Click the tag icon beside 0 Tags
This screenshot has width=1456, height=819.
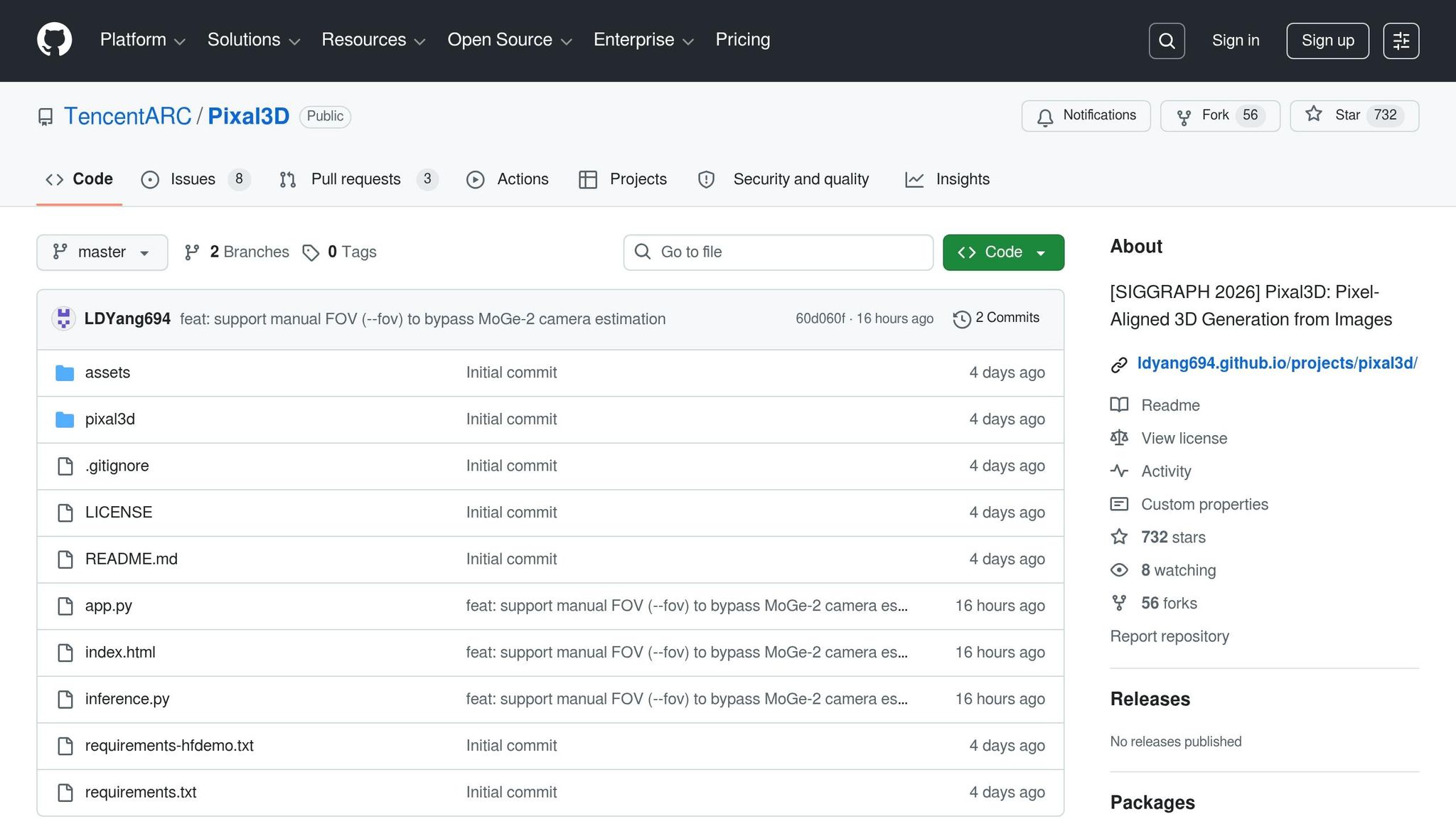(311, 252)
